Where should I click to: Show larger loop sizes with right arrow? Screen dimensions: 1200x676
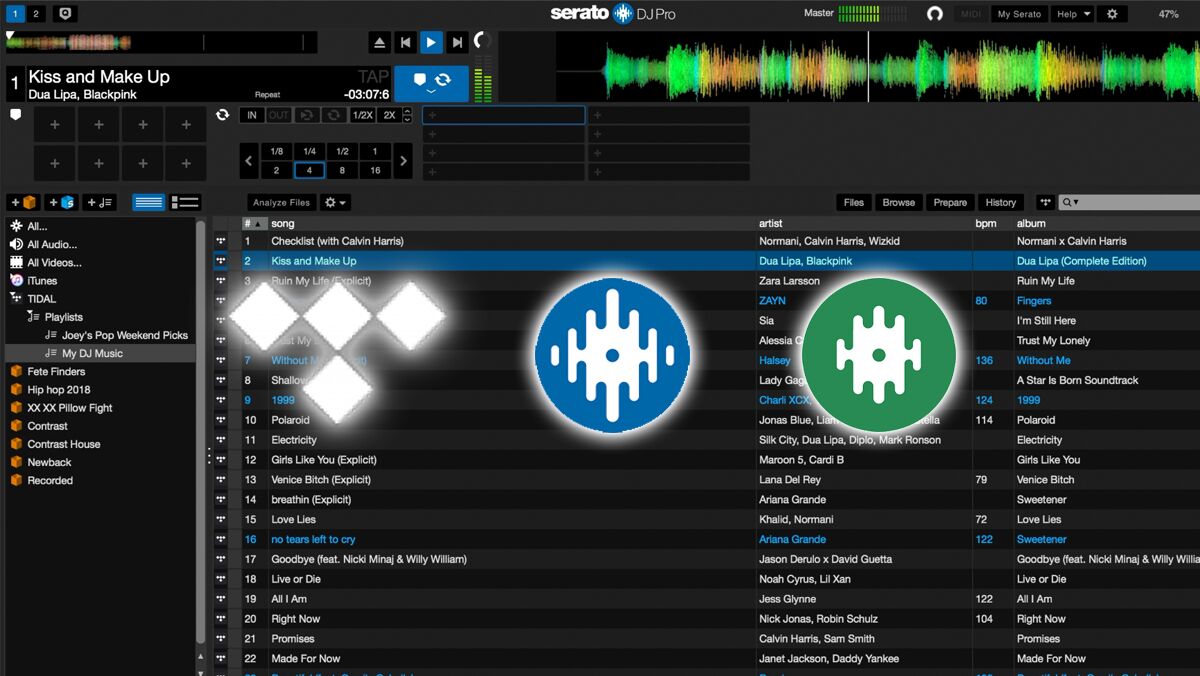403,160
